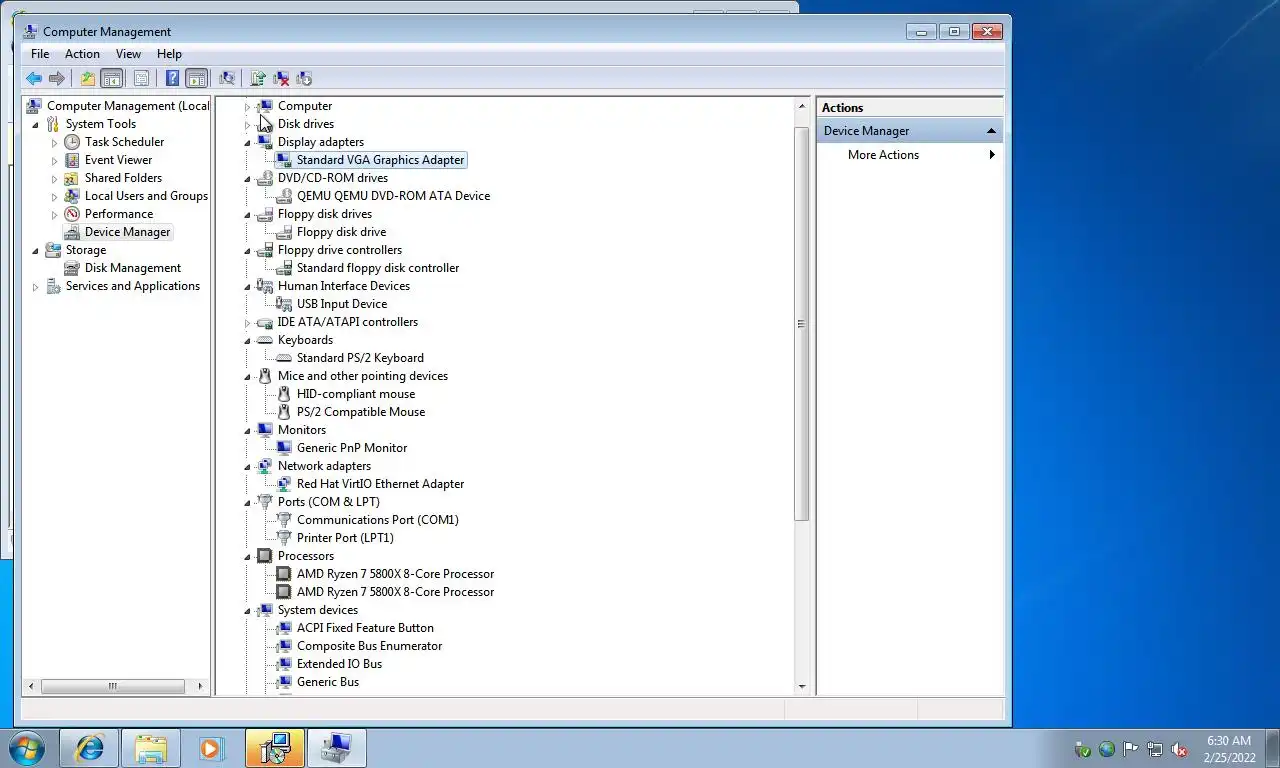The width and height of the screenshot is (1280, 768).
Task: Click device list scrollbar up arrow
Action: [x=801, y=106]
